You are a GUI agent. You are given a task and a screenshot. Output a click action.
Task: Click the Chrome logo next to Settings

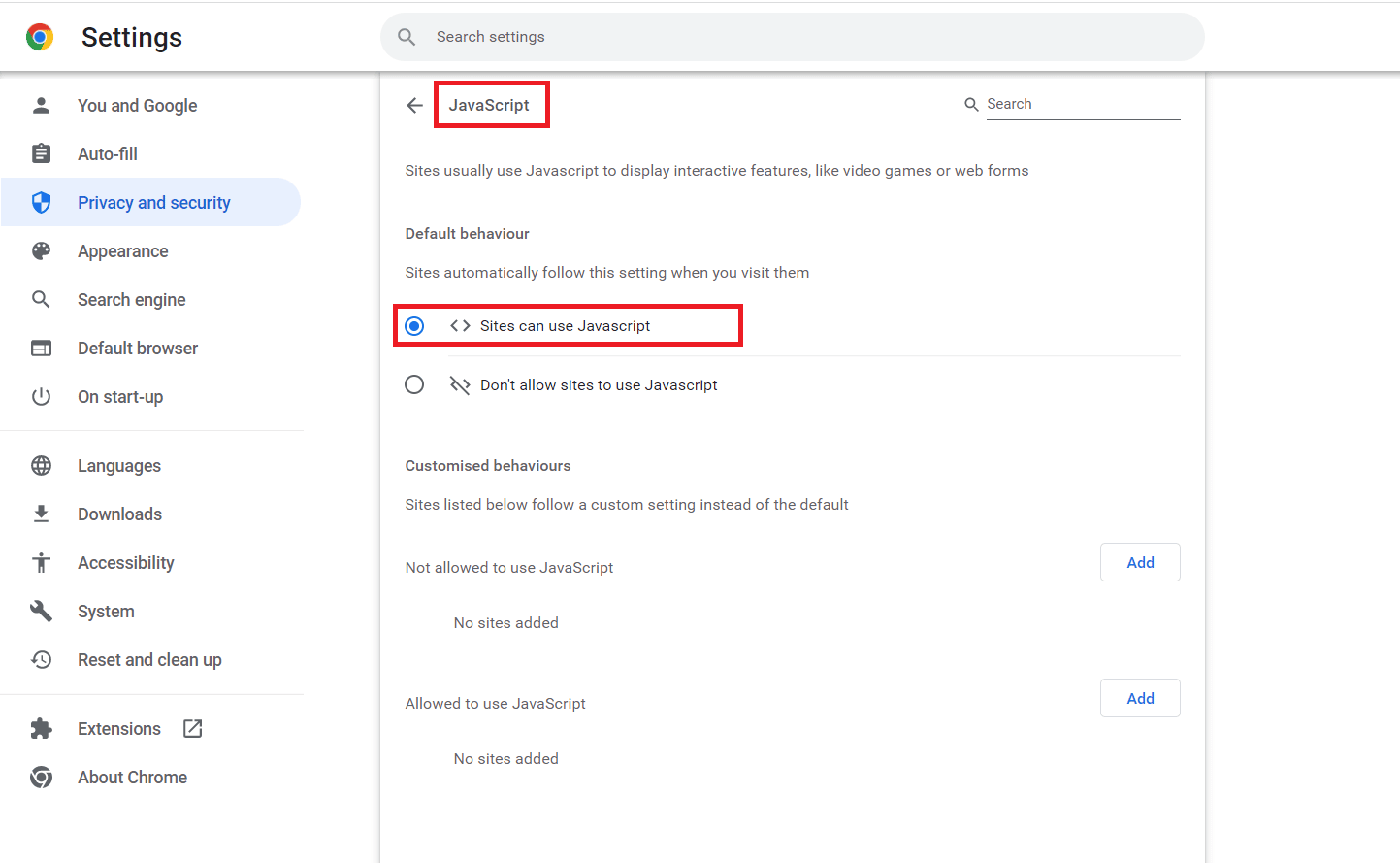pyautogui.click(x=40, y=37)
